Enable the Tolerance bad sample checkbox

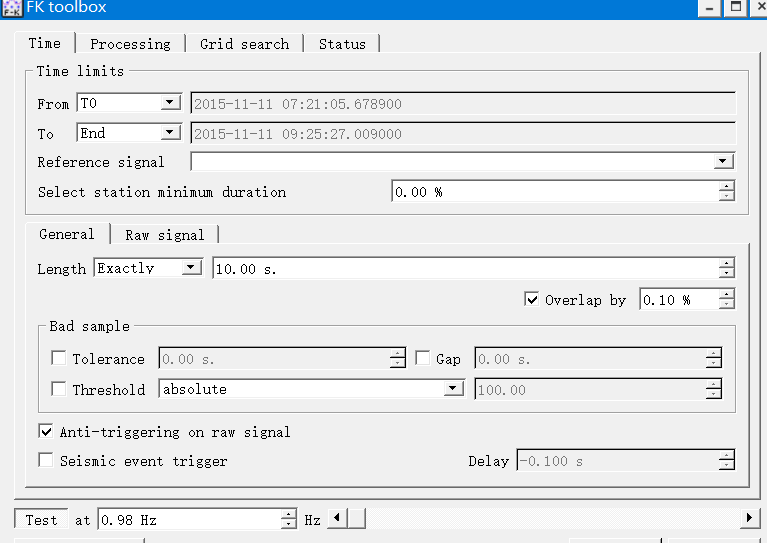point(59,359)
